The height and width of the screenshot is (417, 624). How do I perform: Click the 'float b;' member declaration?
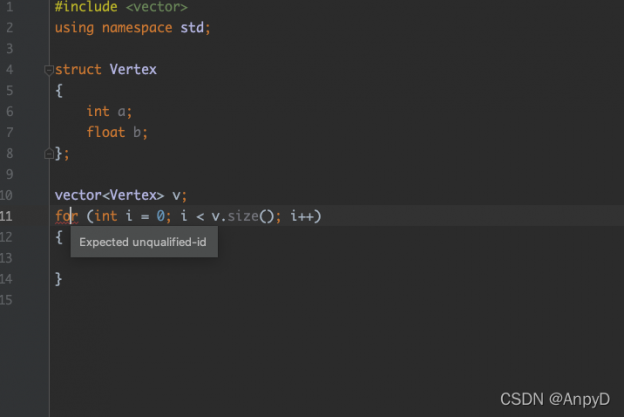click(117, 132)
